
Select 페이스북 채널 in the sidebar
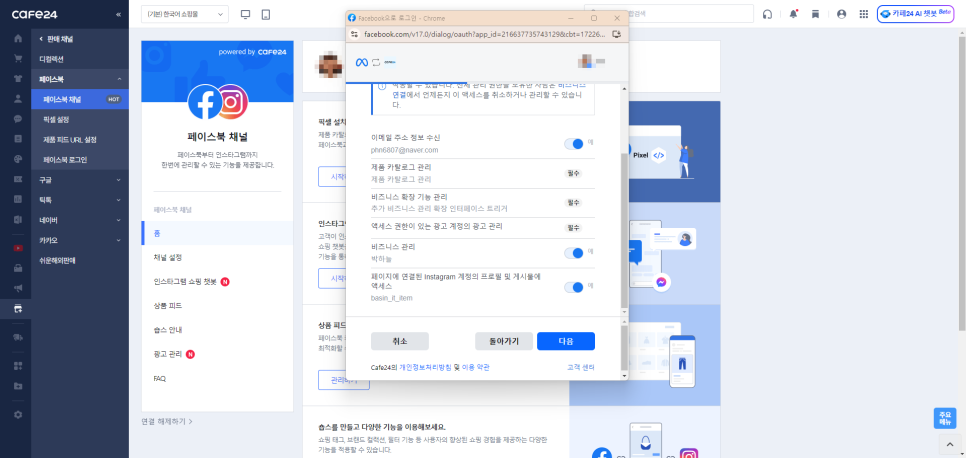pos(79,99)
